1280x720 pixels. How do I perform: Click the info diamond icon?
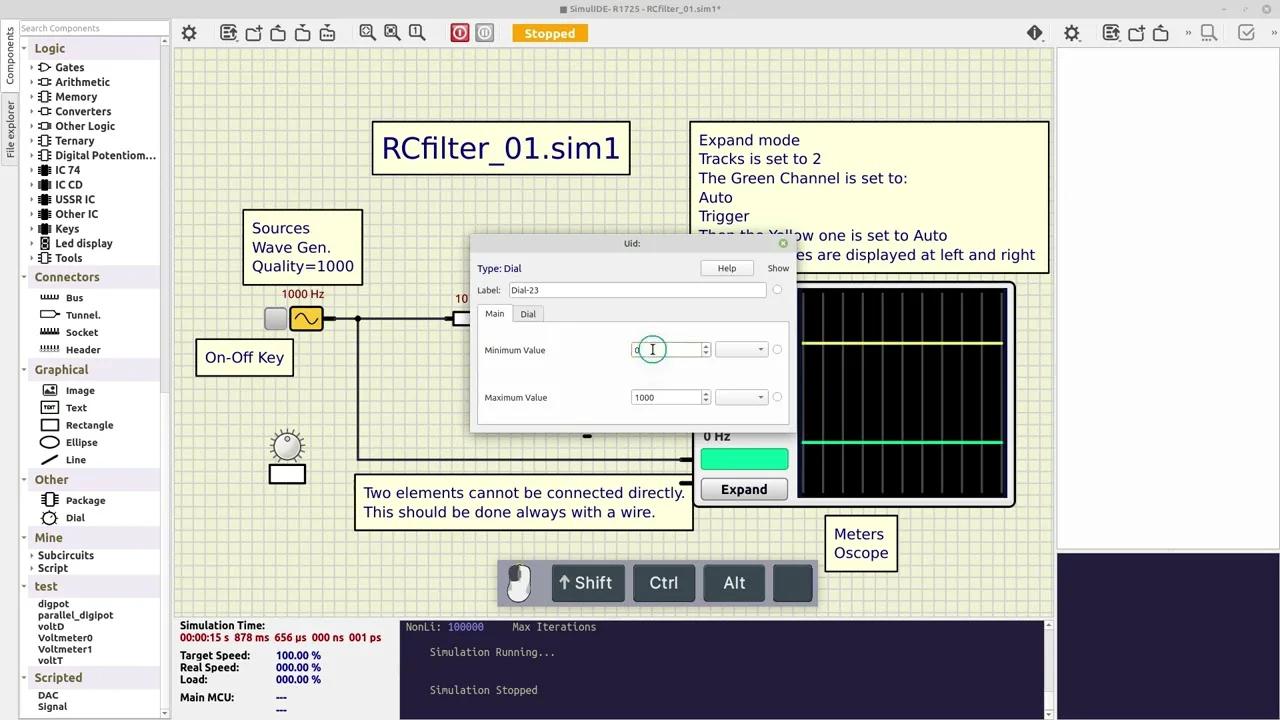(1035, 33)
